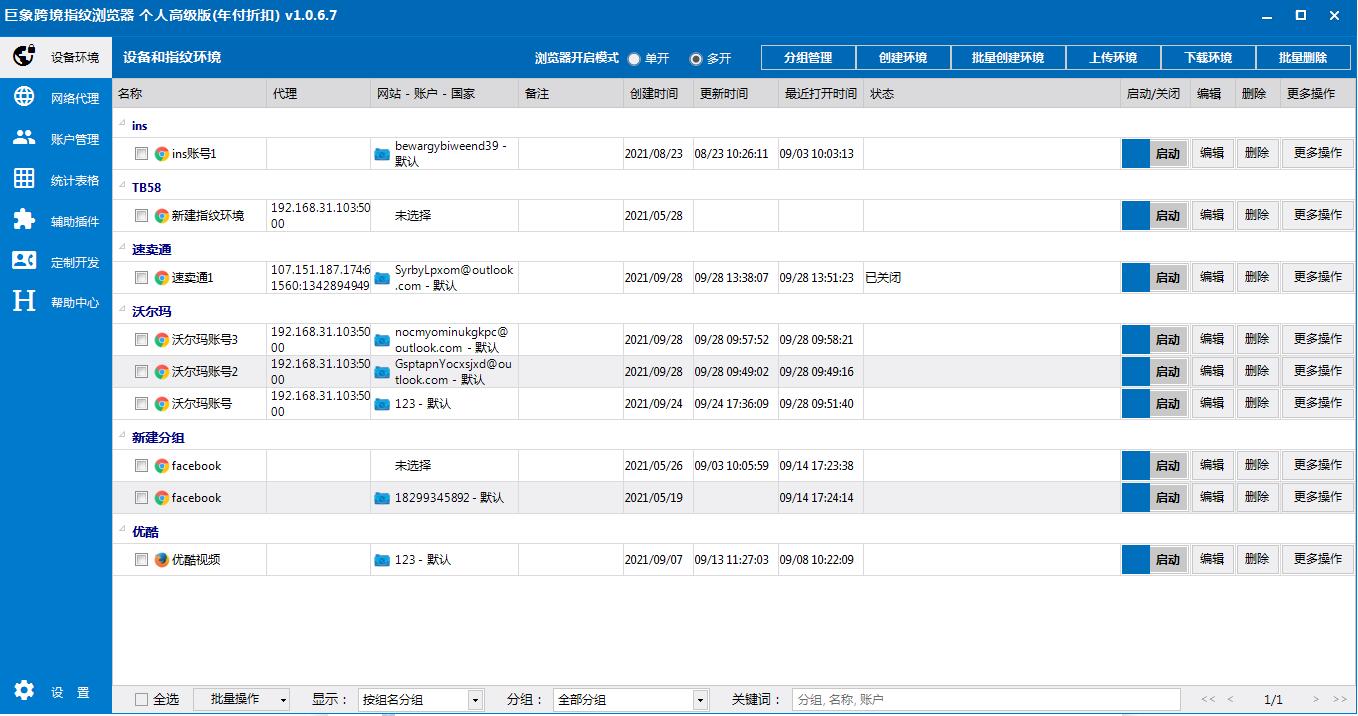1358x716 pixels.
Task: Check the 沃尔玛账号3 checkbox
Action: tap(141, 340)
